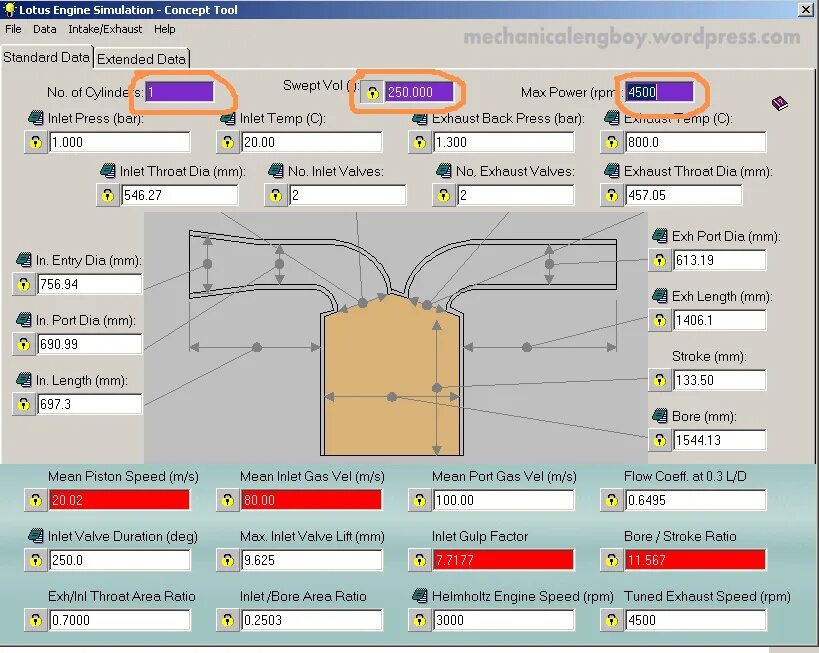Open the Help menu
This screenshot has width=819, height=653.
pos(165,29)
